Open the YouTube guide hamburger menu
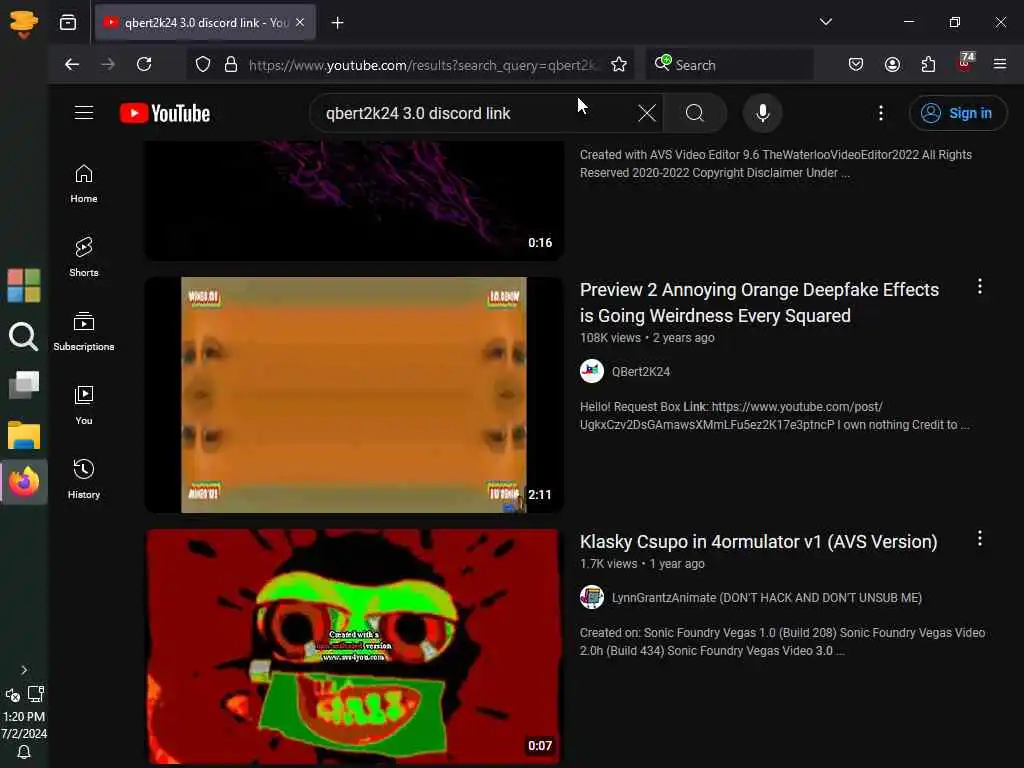Image resolution: width=1024 pixels, height=768 pixels. pyautogui.click(x=84, y=113)
